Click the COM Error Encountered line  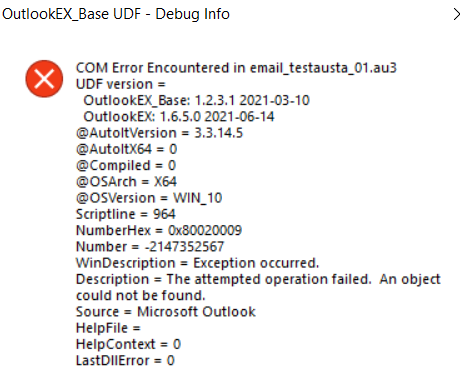[x=236, y=68]
